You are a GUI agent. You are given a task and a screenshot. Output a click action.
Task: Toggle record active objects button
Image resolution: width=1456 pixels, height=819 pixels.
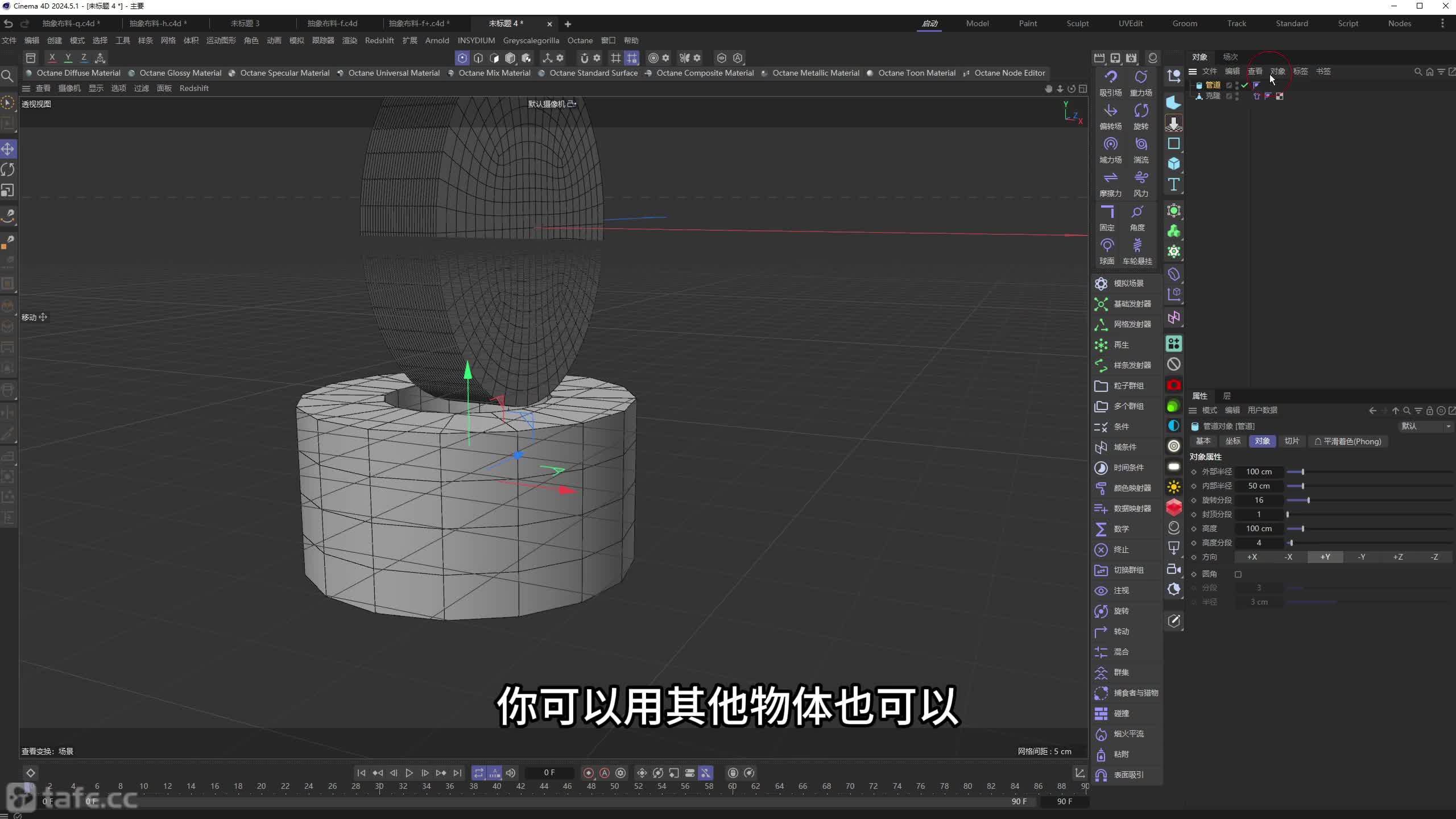click(x=589, y=773)
